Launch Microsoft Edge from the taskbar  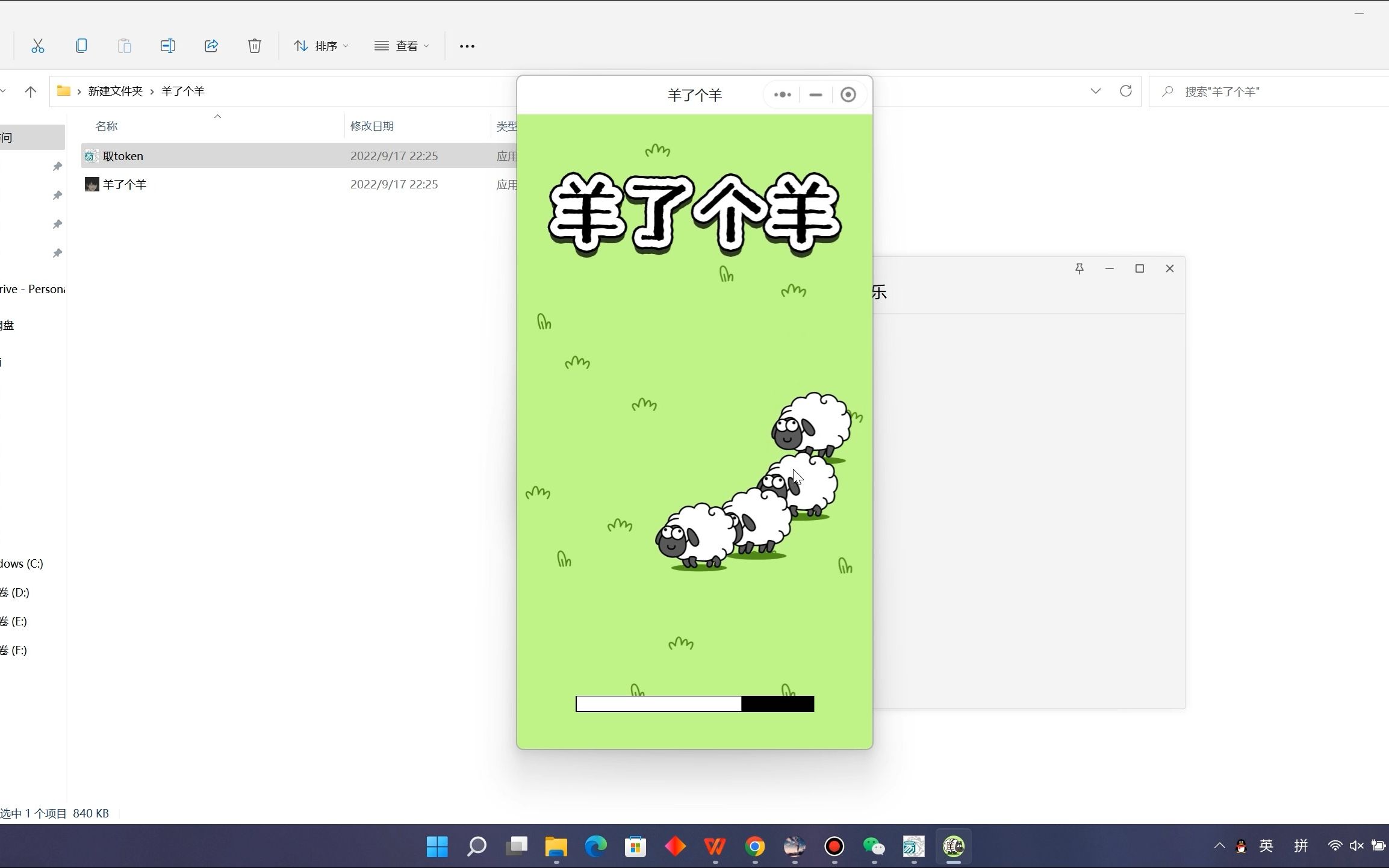coord(596,846)
